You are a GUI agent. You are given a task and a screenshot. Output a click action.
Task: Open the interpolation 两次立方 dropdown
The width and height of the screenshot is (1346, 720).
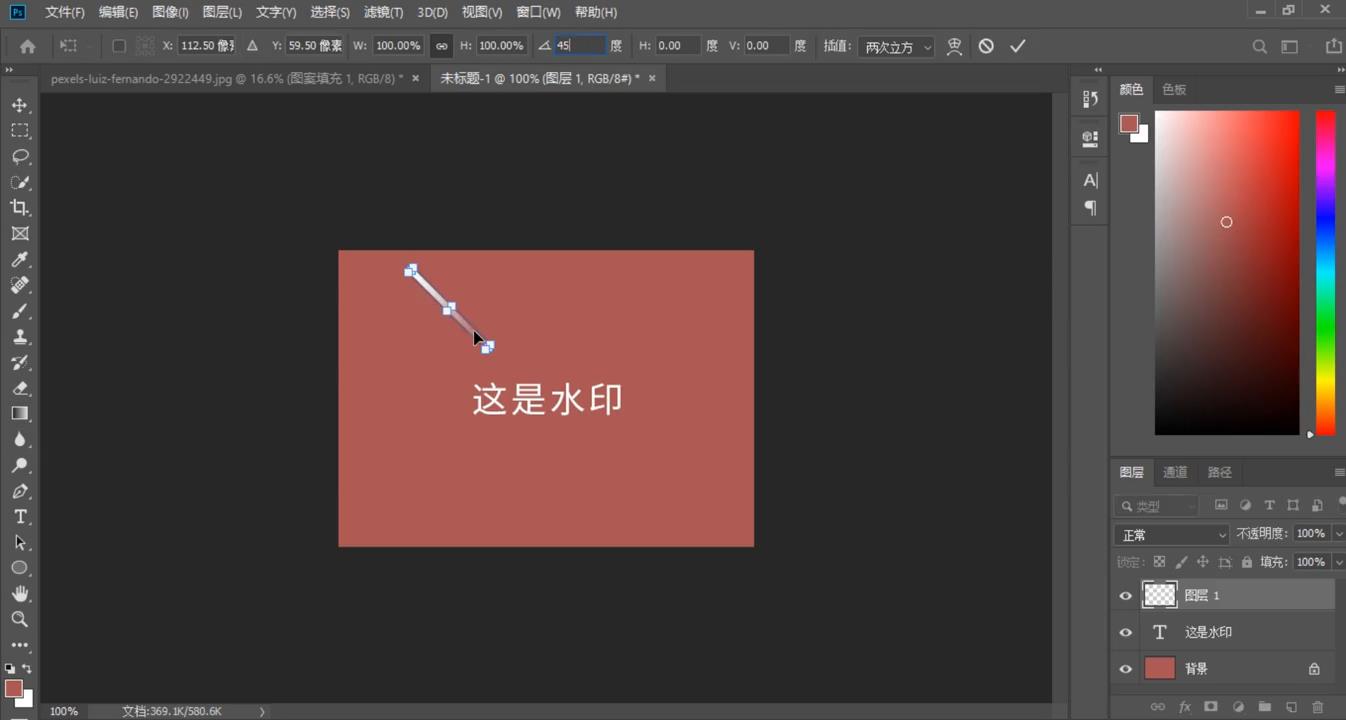point(896,47)
